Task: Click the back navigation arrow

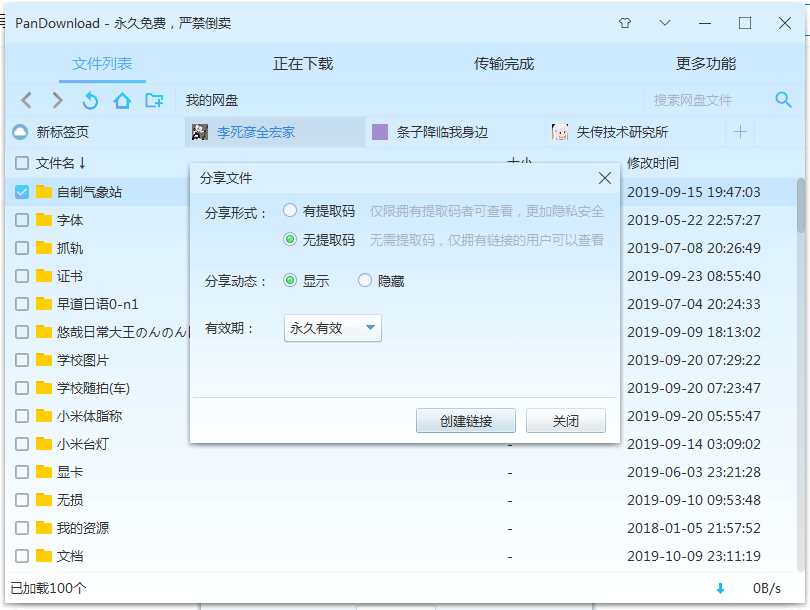Action: [25, 100]
